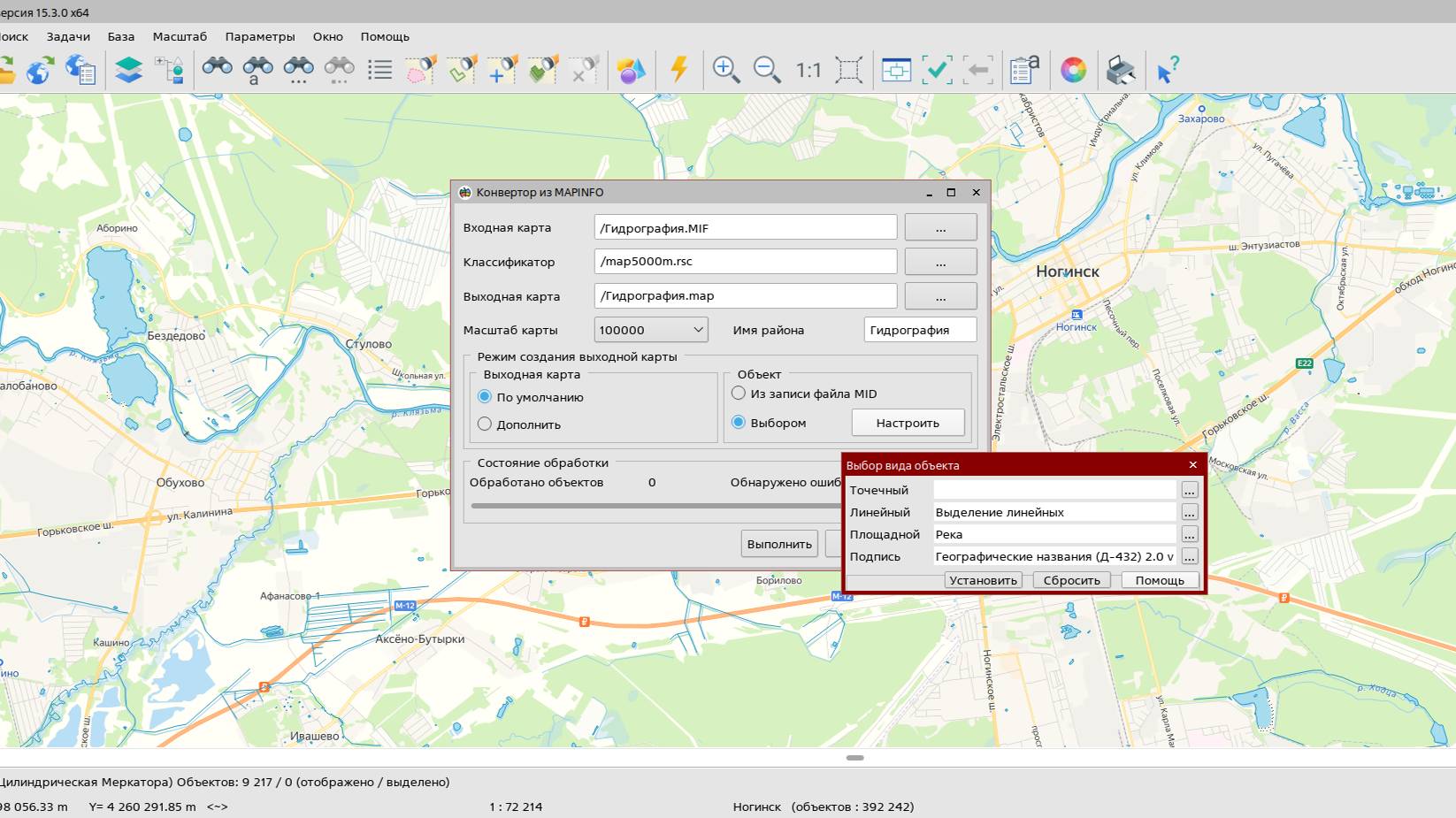The height and width of the screenshot is (818, 1456).
Task: Click the 1:1 scale toolbar icon
Action: (808, 70)
